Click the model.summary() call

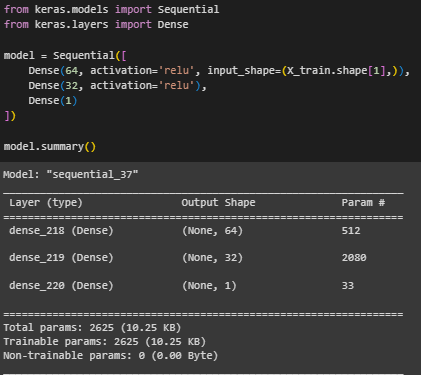coord(50,147)
